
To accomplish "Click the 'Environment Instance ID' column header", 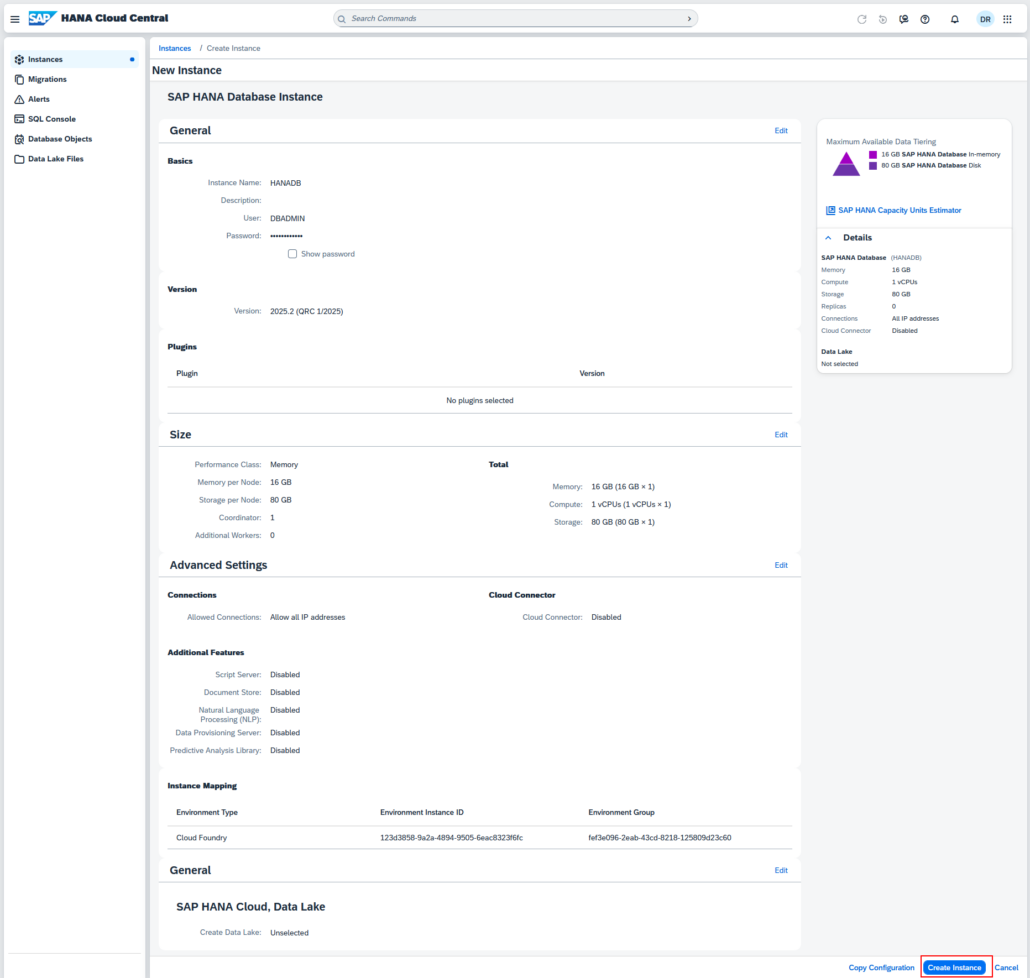I will click(x=422, y=812).
